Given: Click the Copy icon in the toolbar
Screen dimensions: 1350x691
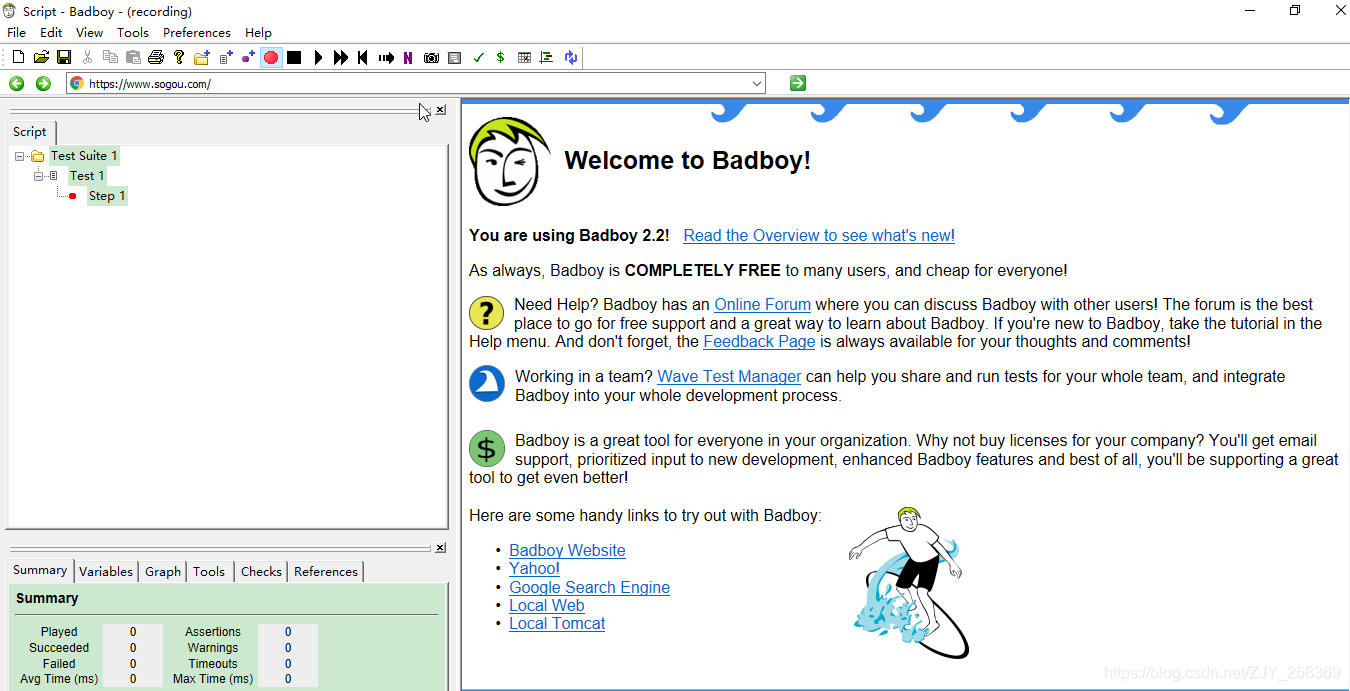Looking at the screenshot, I should (110, 57).
